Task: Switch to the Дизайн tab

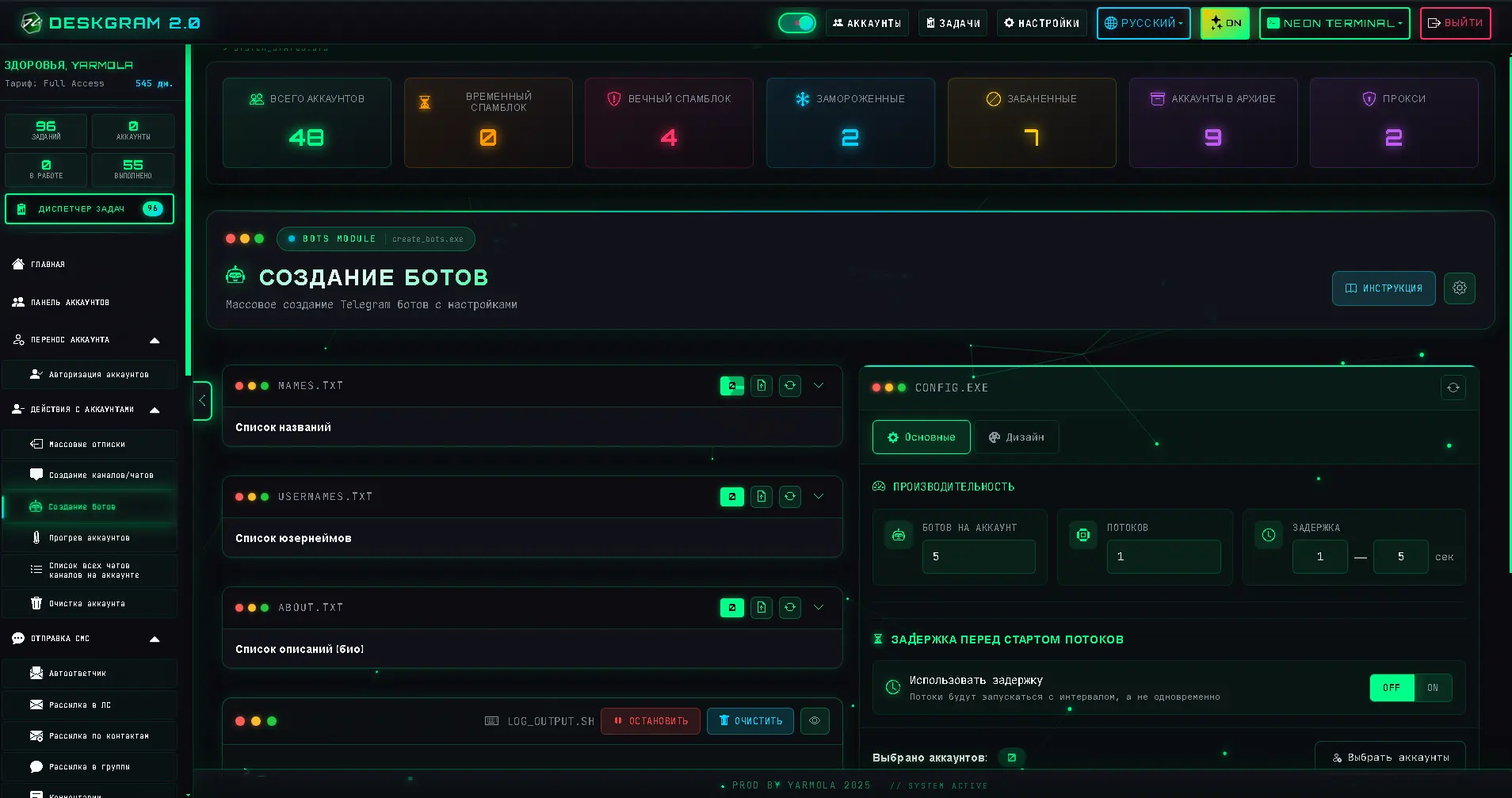Action: point(1017,437)
